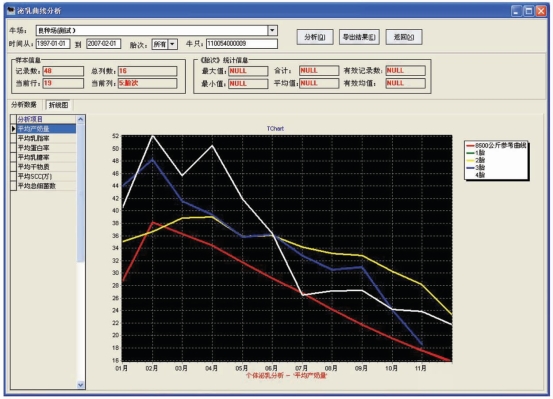This screenshot has width=553, height=399.
Task: Click the list scrollbar down arrow
Action: coord(80,385)
